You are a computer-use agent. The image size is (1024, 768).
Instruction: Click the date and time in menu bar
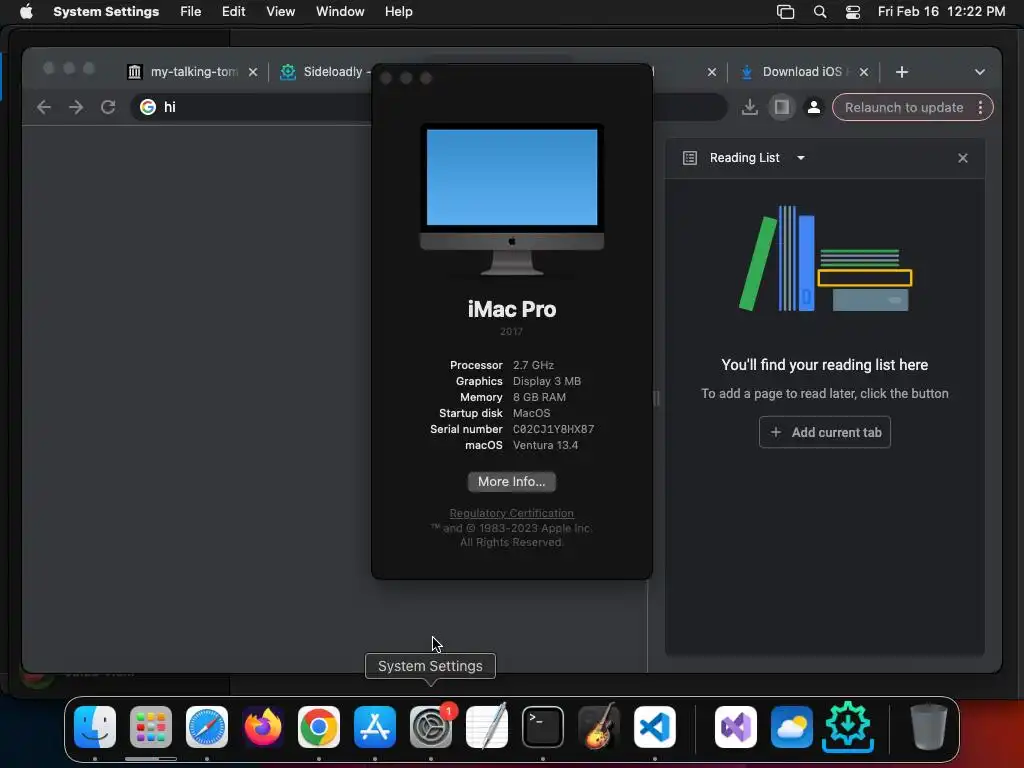point(941,12)
